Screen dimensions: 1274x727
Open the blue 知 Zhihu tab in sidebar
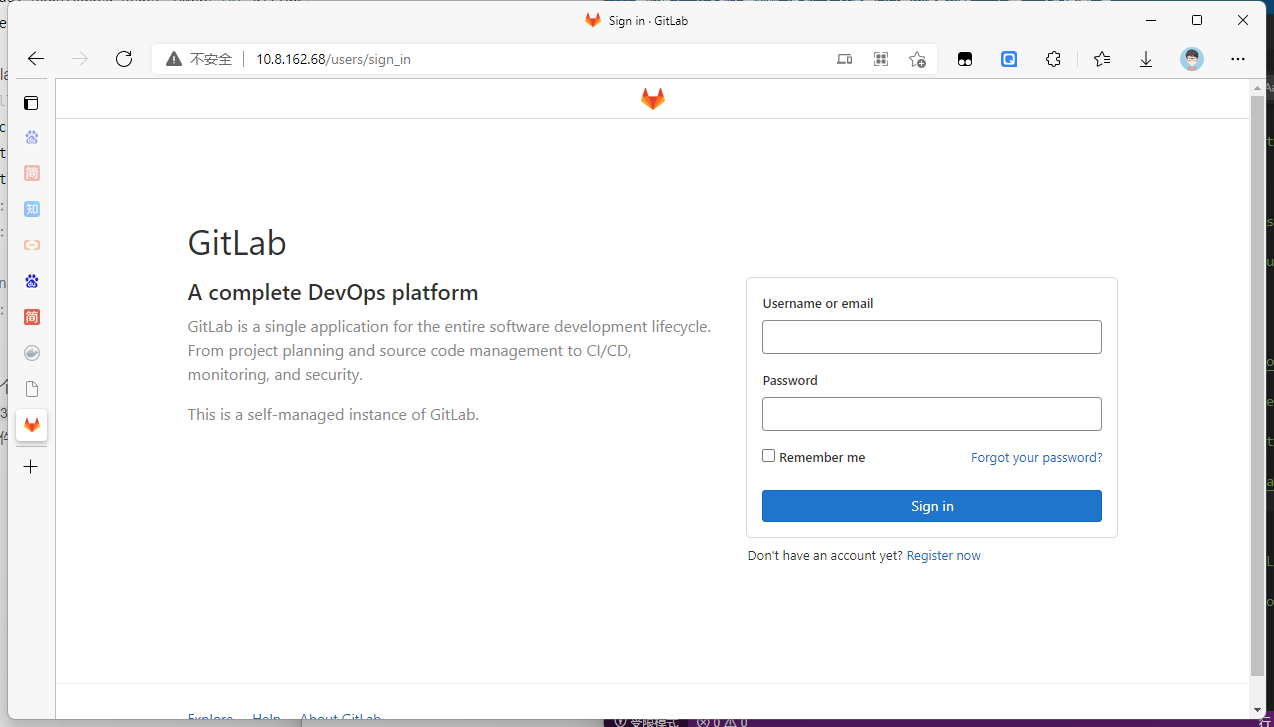[32, 209]
